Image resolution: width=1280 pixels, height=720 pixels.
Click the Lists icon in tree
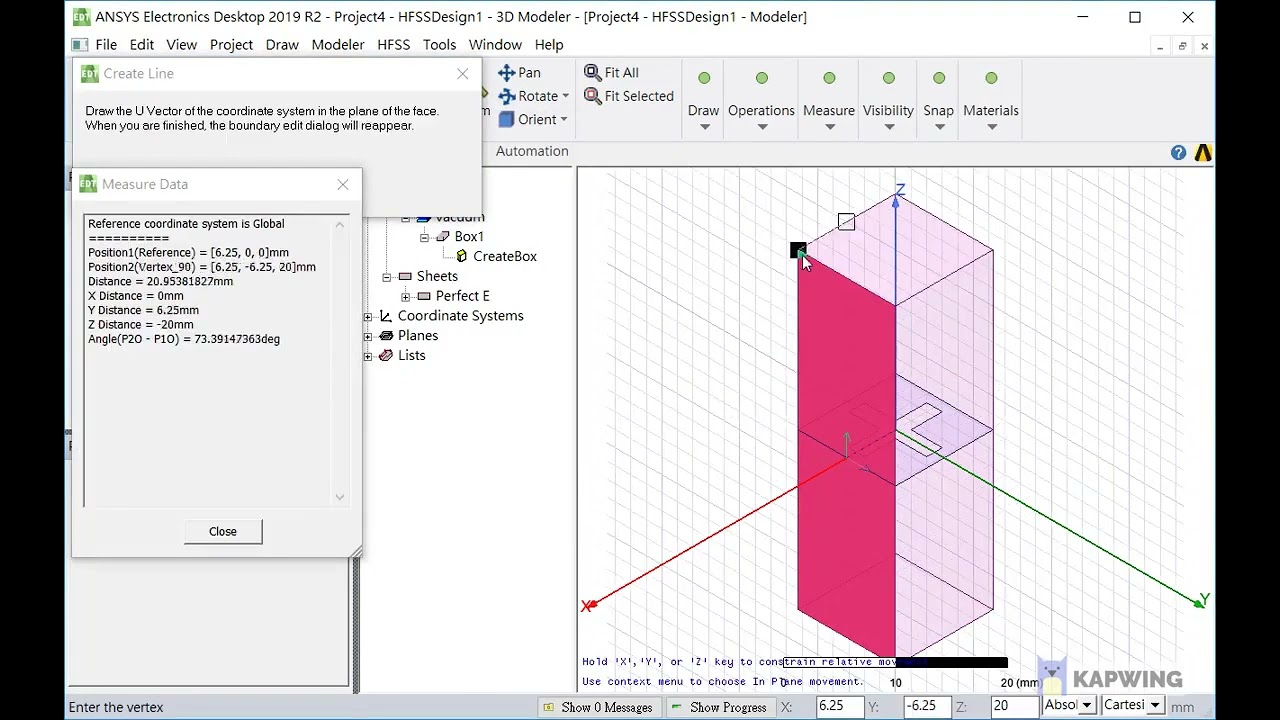[386, 356]
